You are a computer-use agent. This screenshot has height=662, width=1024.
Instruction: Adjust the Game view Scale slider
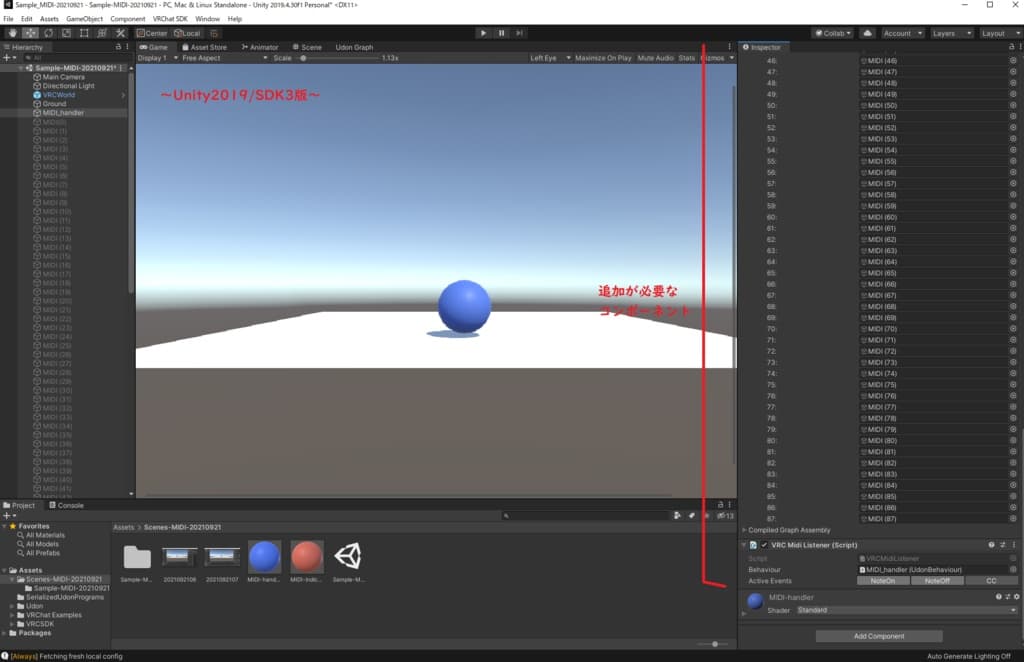(x=303, y=58)
